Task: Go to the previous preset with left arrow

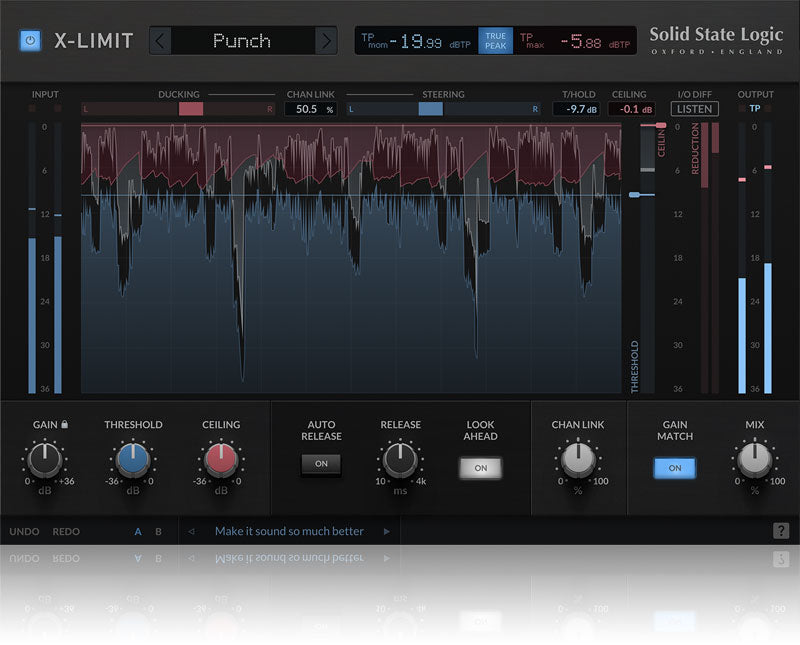Action: [x=160, y=41]
